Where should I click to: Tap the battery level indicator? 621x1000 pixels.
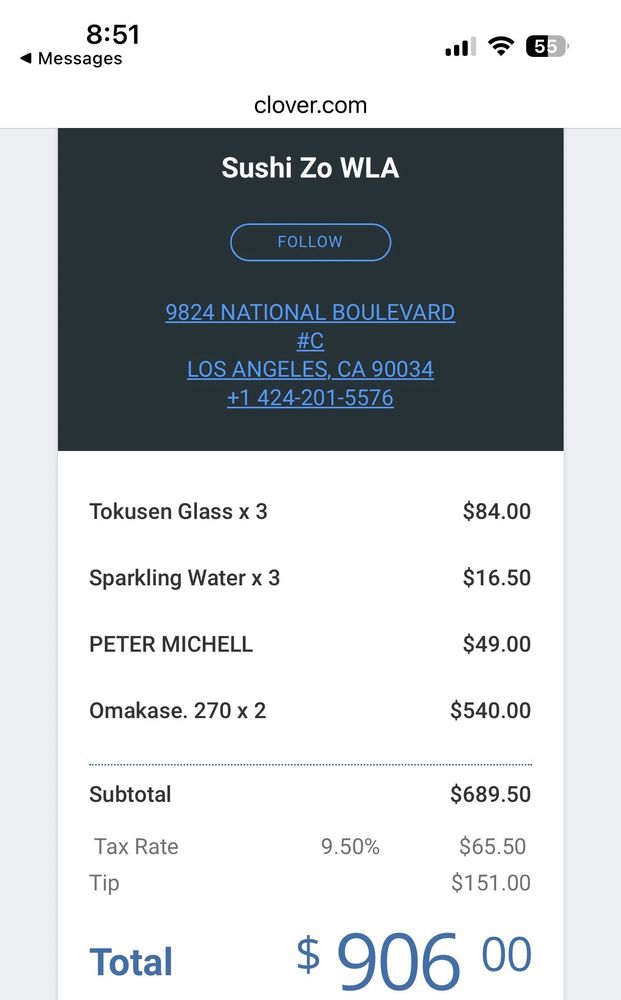(x=546, y=46)
